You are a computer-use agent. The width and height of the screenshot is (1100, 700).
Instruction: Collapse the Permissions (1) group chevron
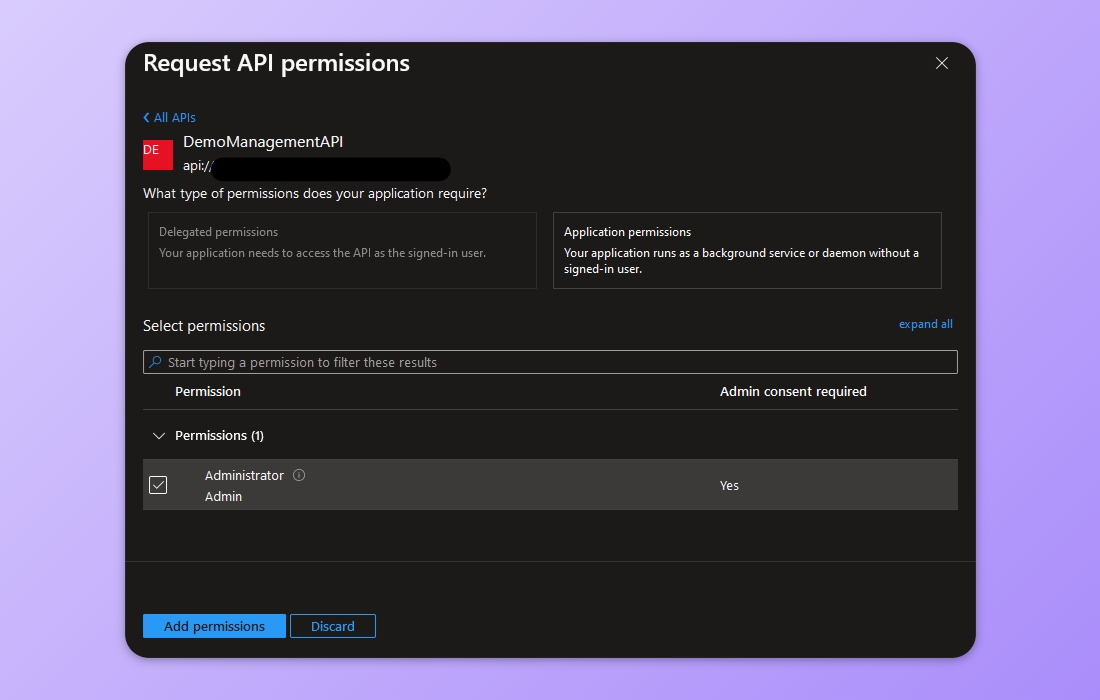pyautogui.click(x=159, y=435)
